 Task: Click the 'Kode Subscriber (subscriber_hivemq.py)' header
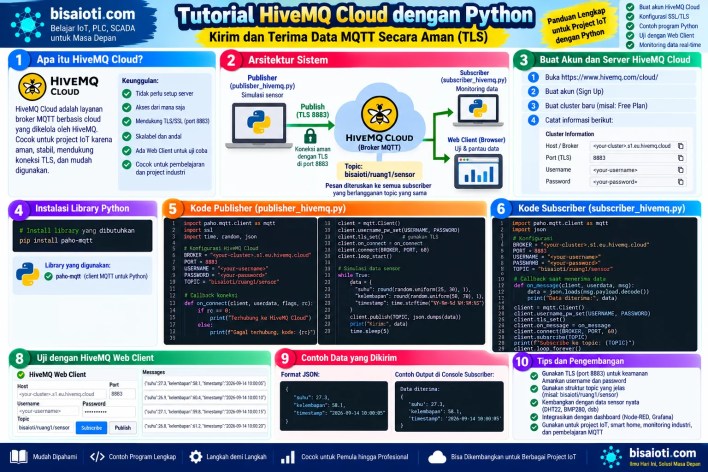coord(596,208)
